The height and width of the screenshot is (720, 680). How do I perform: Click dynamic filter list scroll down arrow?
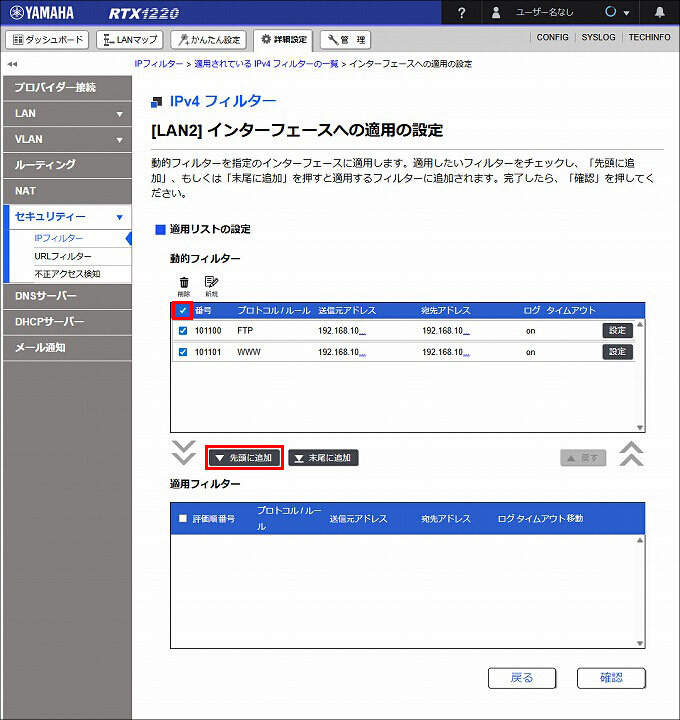pos(640,428)
